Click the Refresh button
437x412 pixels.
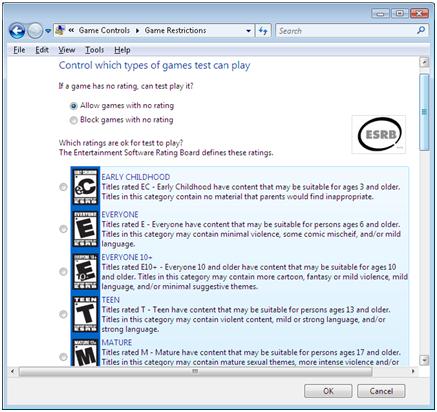[x=263, y=31]
